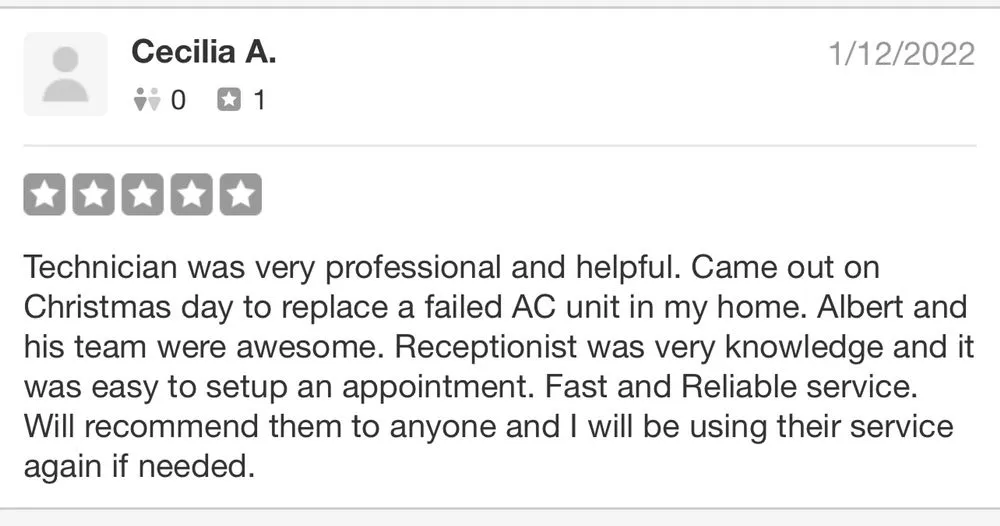
Task: Click the review count number 1
Action: (x=258, y=100)
